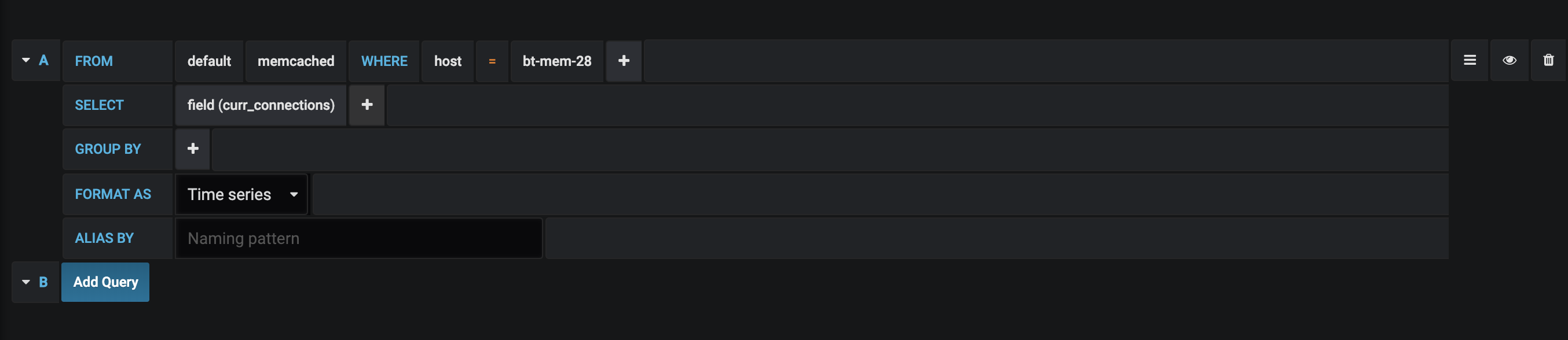Delete query A with the trash icon
This screenshot has width=1568, height=340.
[1548, 60]
